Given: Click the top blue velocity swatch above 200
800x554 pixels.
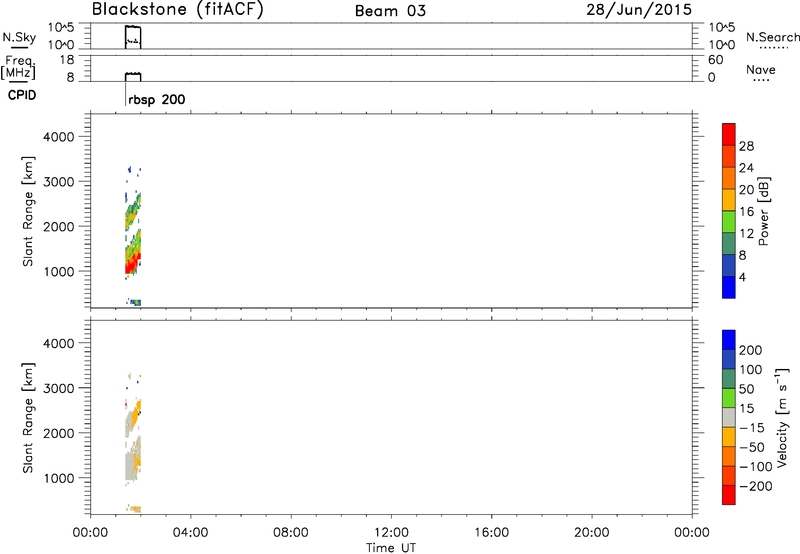Looking at the screenshot, I should (729, 340).
